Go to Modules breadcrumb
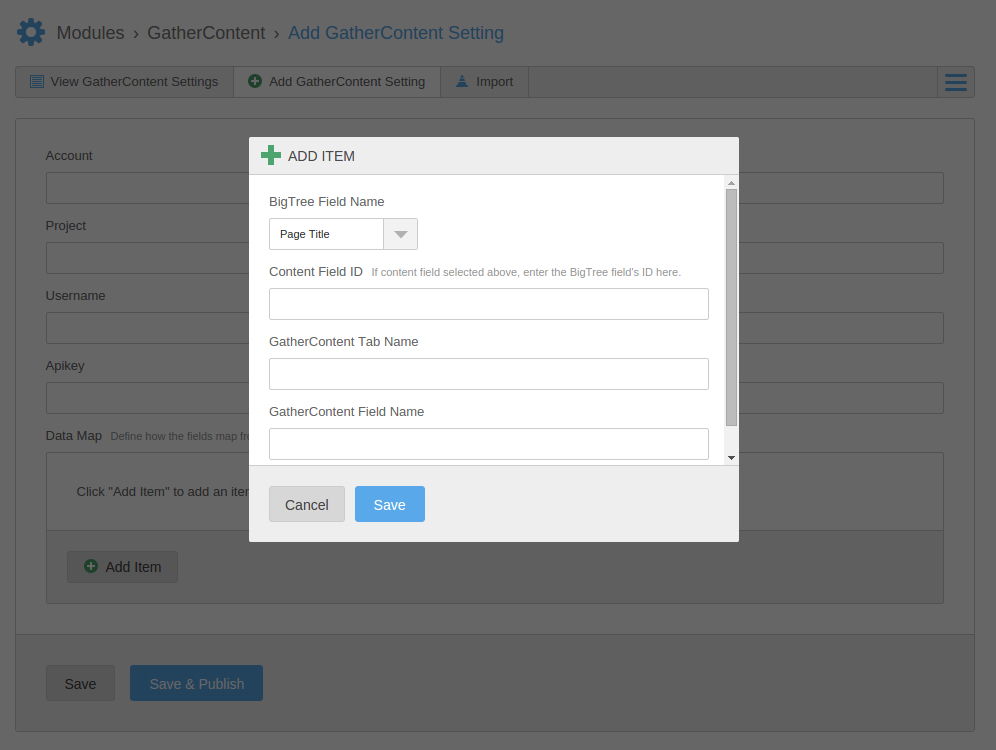996x750 pixels. pos(90,33)
